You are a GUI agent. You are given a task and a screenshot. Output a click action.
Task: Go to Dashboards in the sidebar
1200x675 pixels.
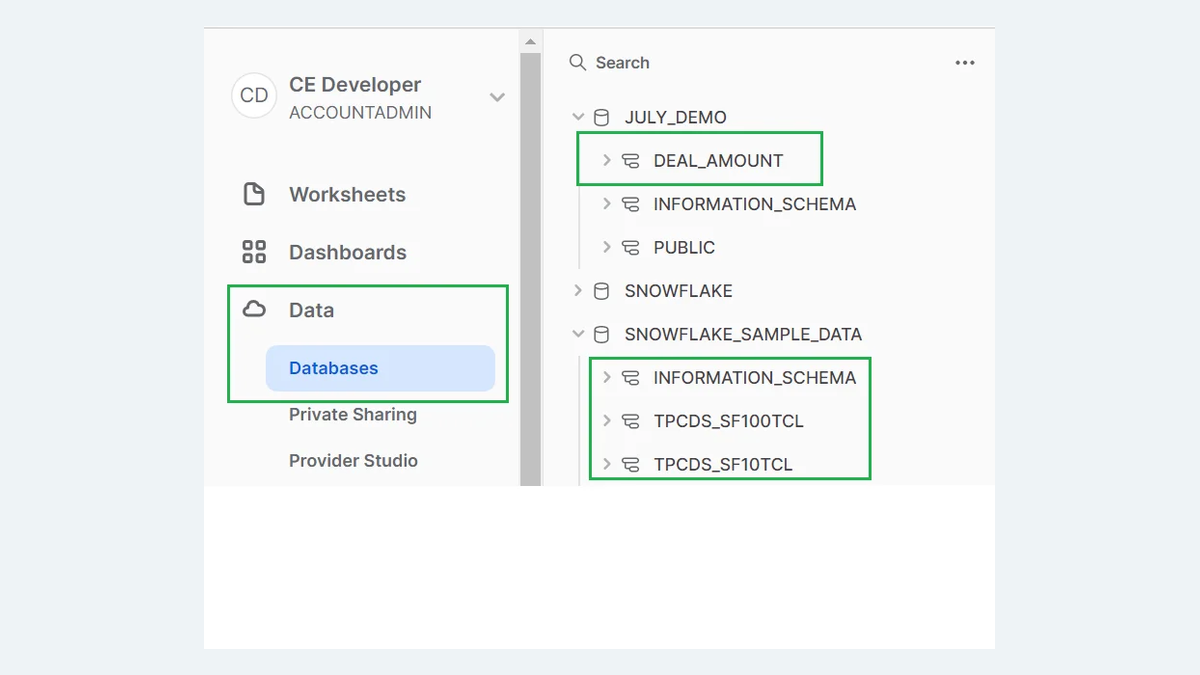pyautogui.click(x=348, y=252)
